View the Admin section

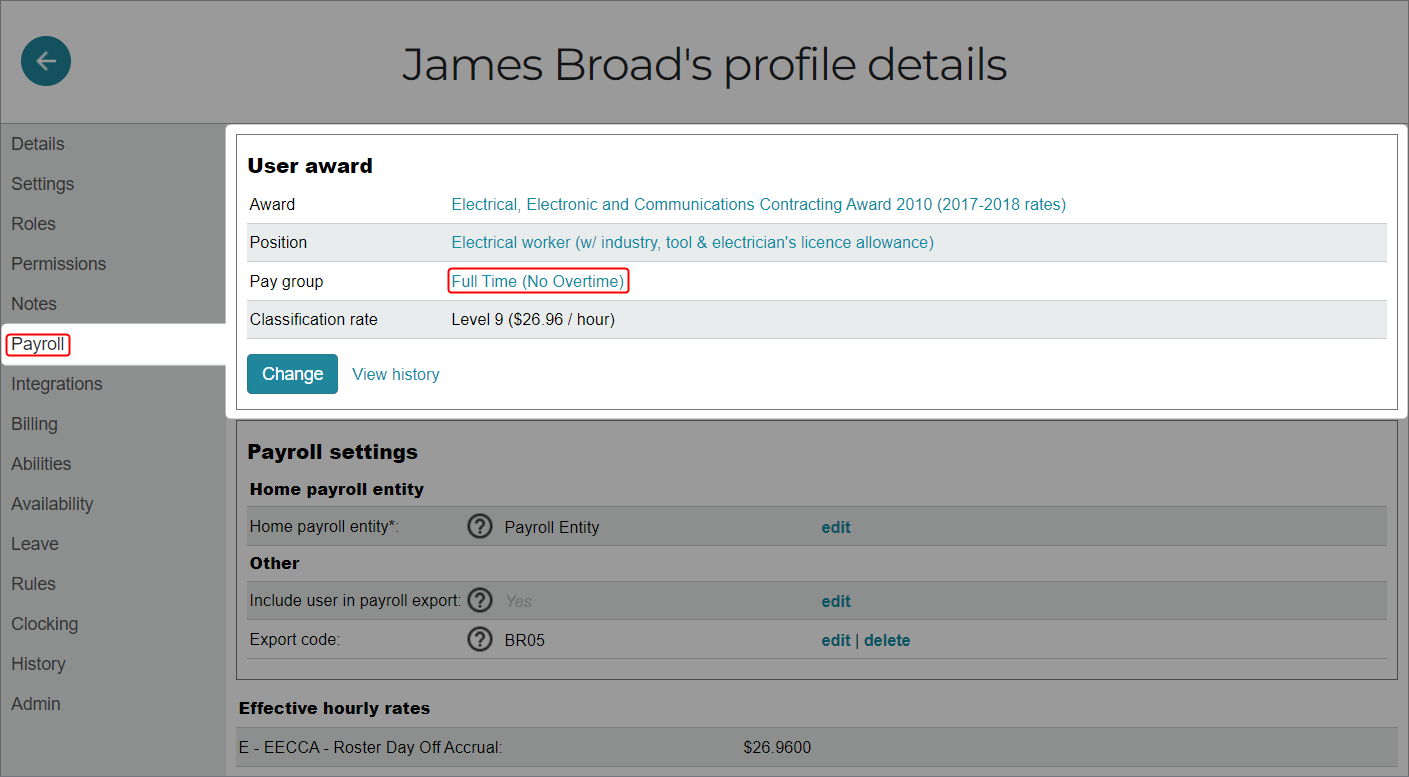(x=35, y=703)
